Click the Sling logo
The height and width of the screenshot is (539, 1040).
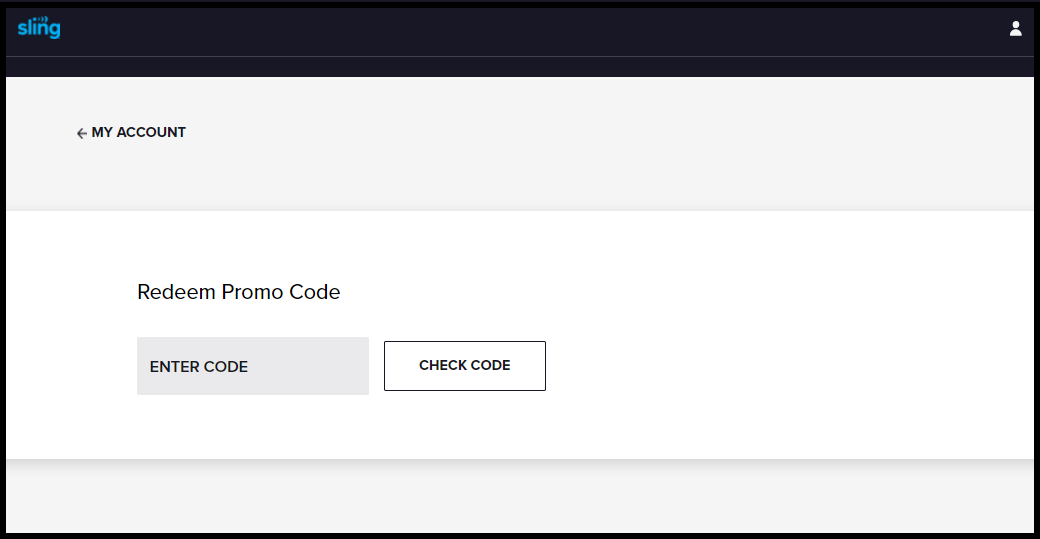pos(38,28)
